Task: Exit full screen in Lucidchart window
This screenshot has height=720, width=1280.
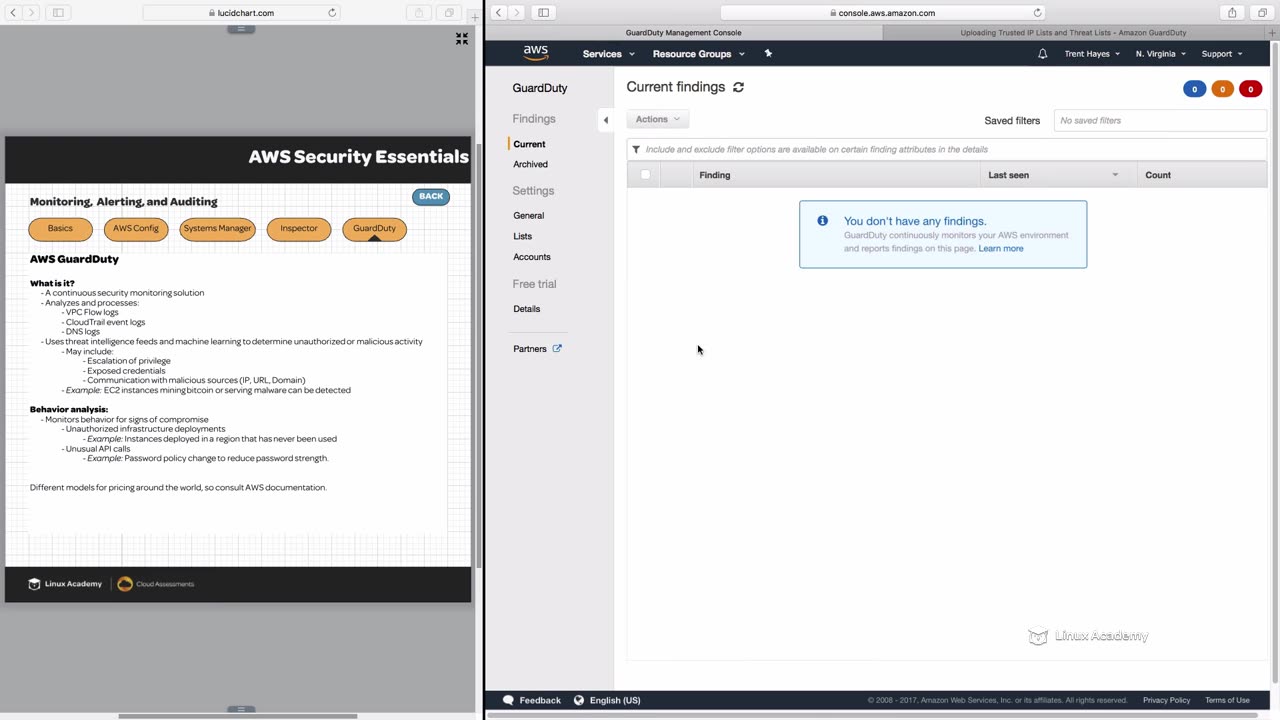Action: 461,38
